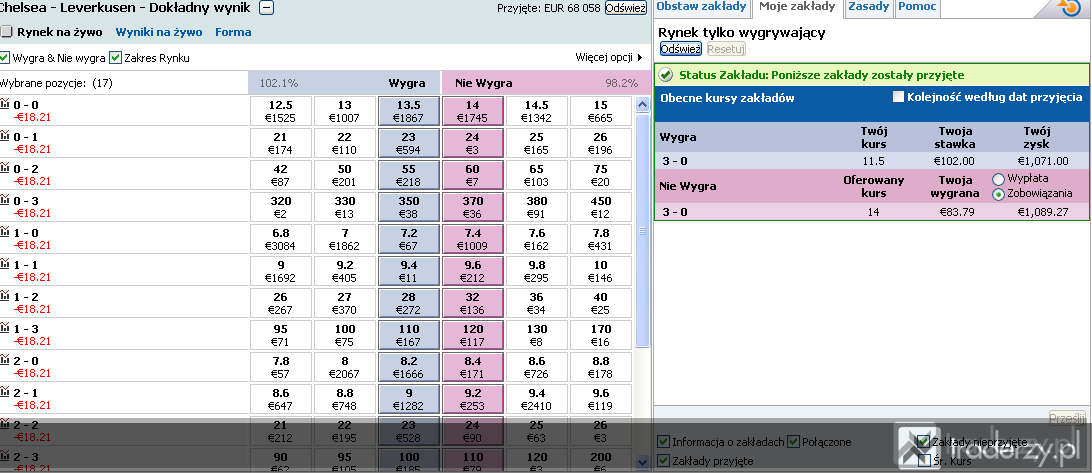
Task: Click the Wygra column header
Action: point(407,83)
